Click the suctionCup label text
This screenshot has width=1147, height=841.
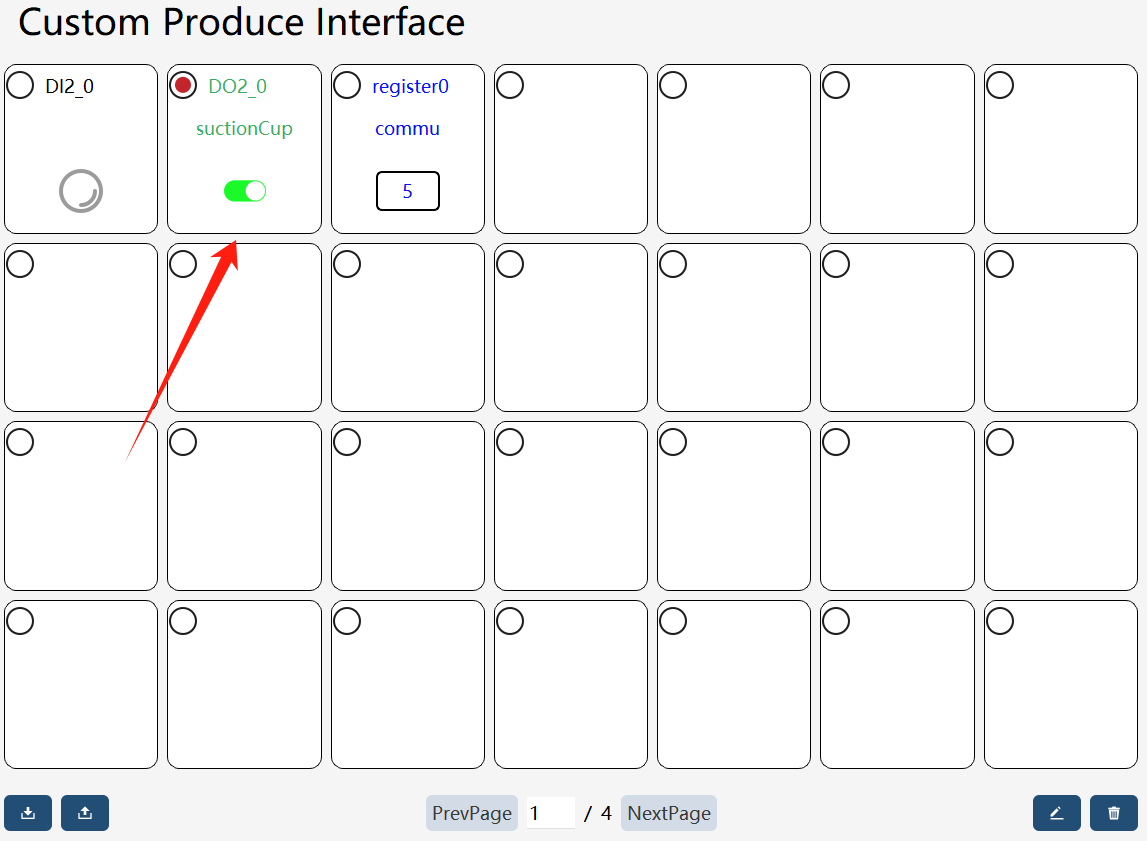coord(244,129)
